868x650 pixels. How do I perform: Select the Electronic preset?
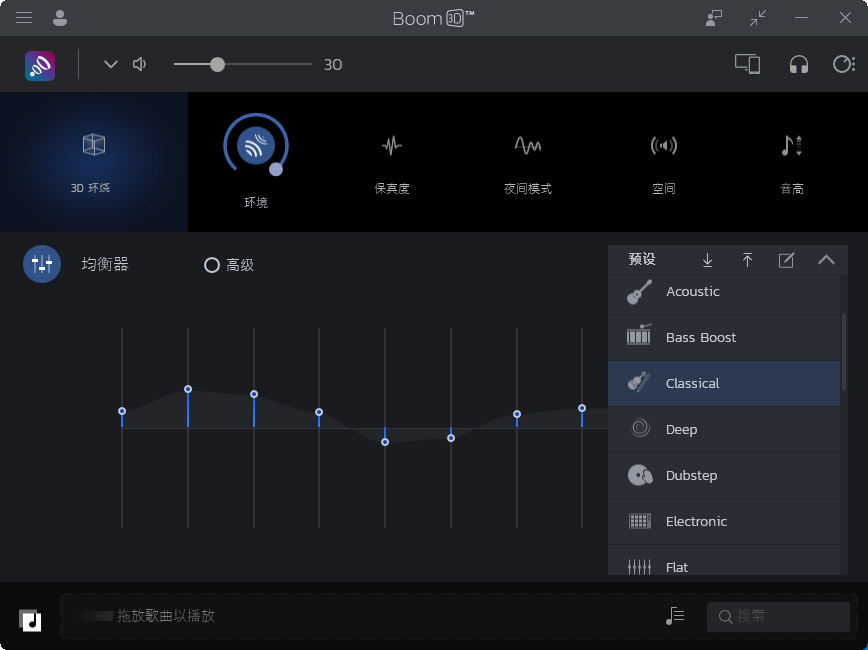[724, 521]
